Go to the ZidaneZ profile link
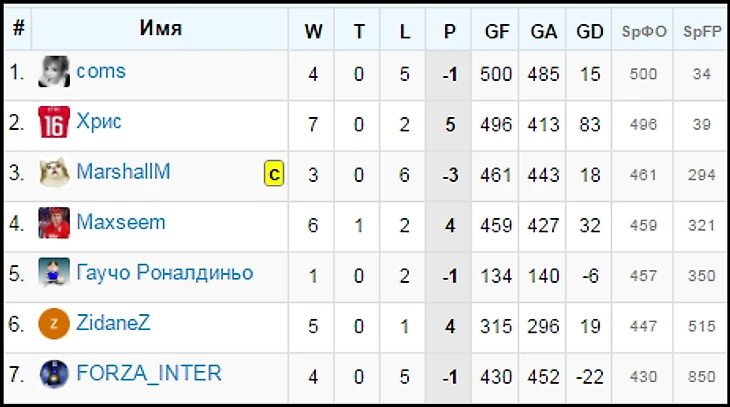 [x=113, y=323]
